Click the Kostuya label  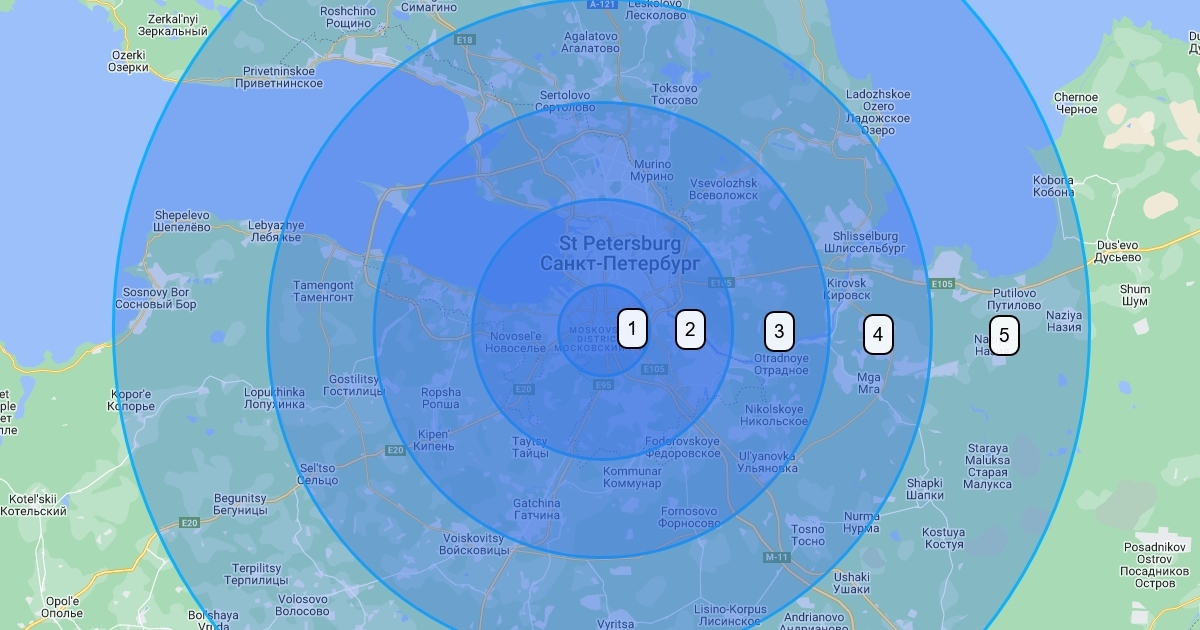(x=942, y=539)
